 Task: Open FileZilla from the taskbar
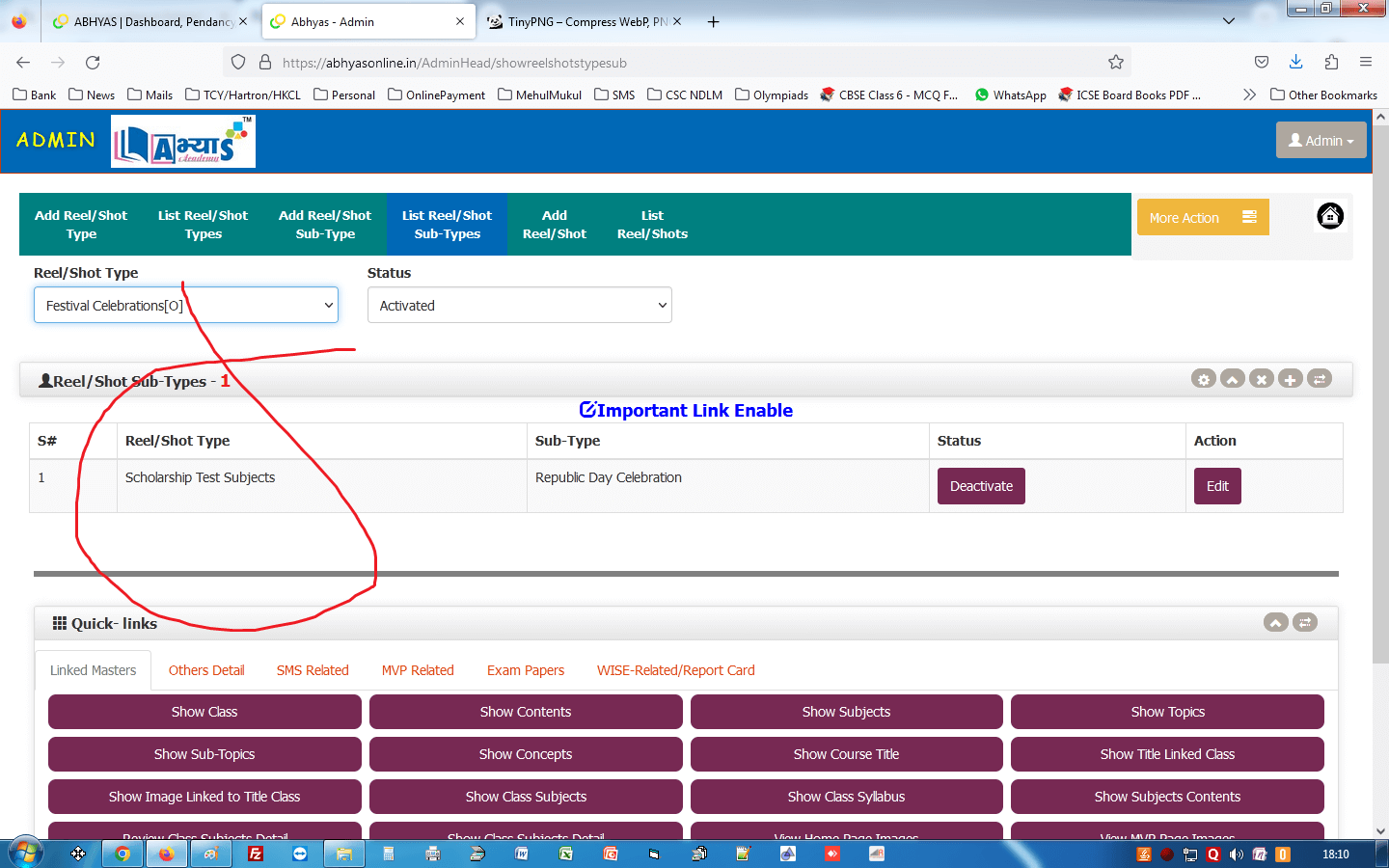256,854
